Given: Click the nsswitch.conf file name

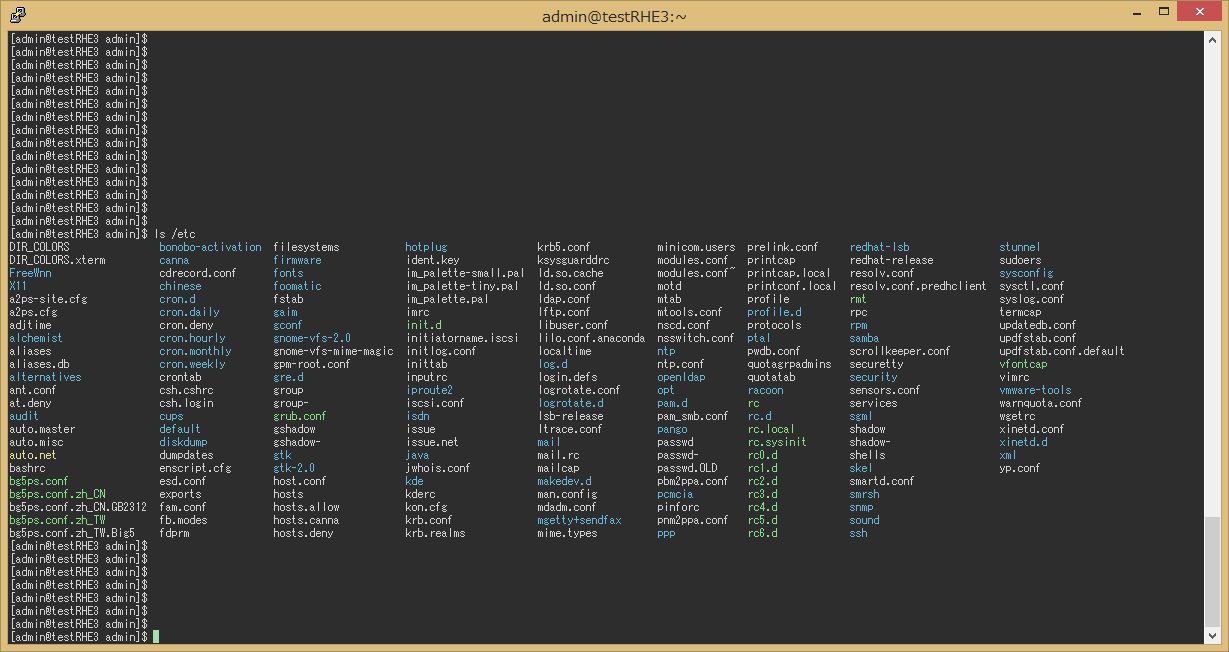Looking at the screenshot, I should (695, 338).
